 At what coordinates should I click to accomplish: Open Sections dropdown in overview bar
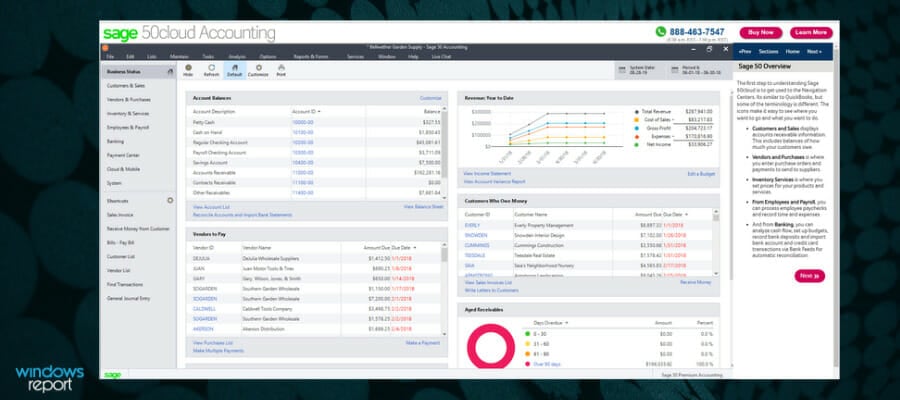768,51
